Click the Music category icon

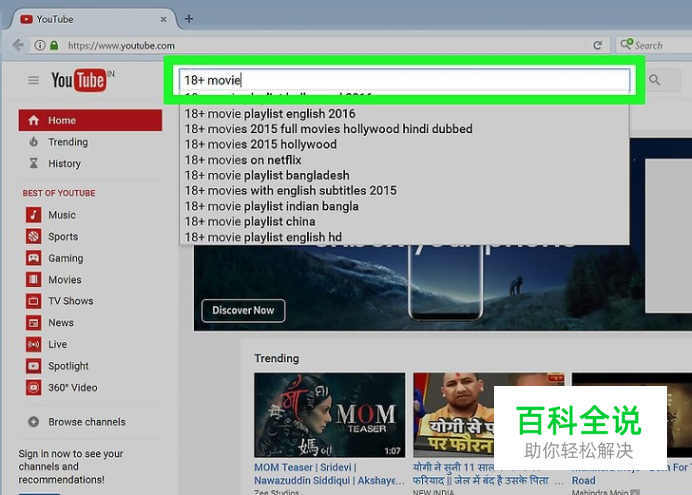pos(34,215)
